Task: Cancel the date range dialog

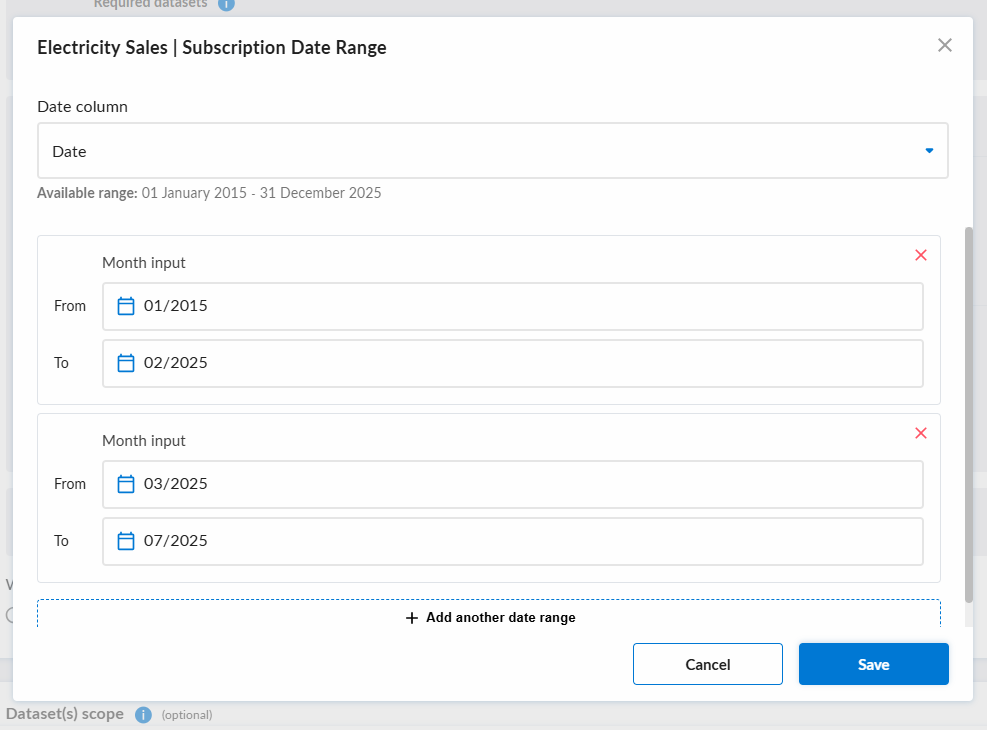Action: (708, 664)
